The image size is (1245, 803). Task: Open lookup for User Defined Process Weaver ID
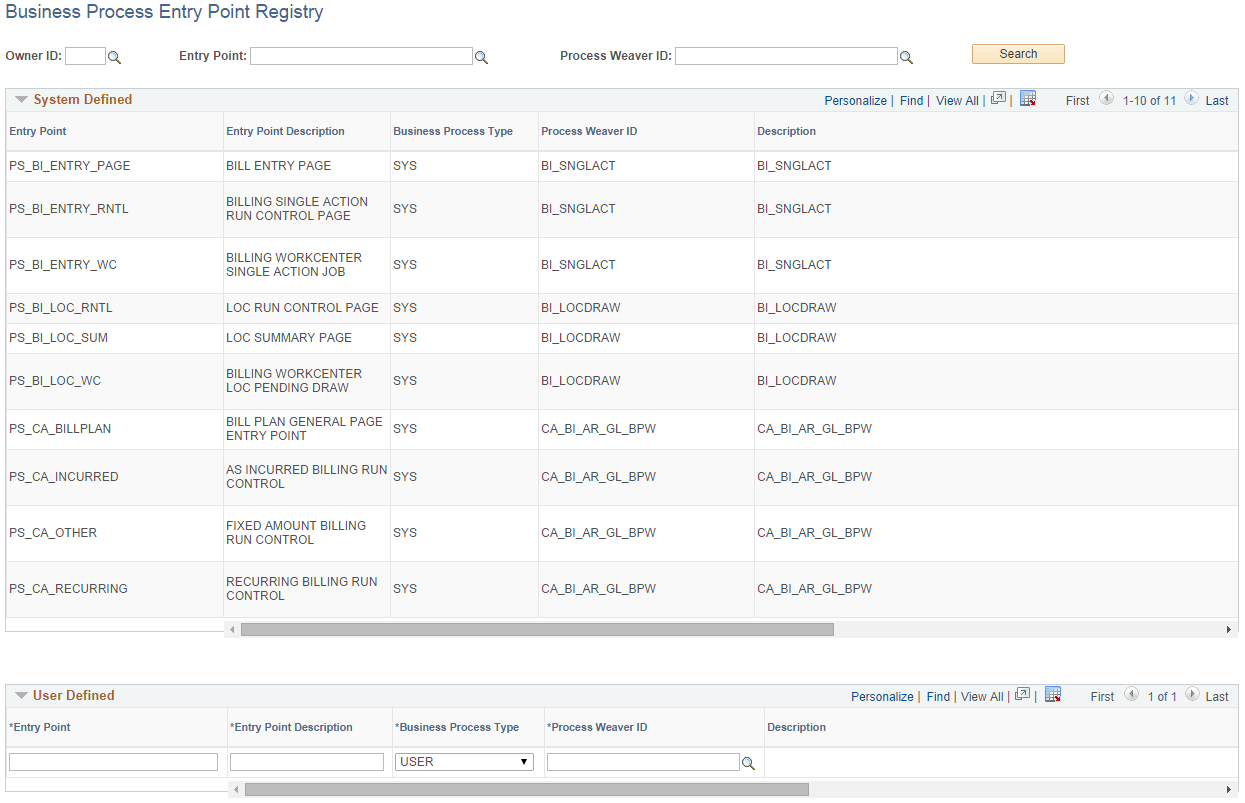748,761
